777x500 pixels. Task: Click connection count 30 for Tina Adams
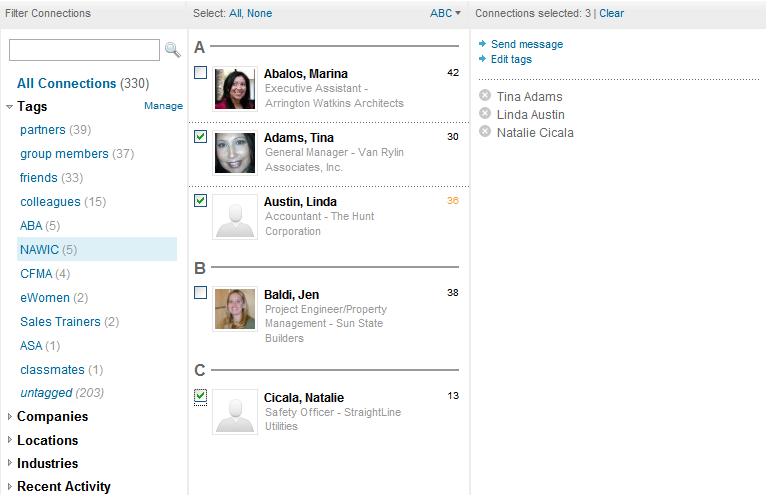coord(452,136)
